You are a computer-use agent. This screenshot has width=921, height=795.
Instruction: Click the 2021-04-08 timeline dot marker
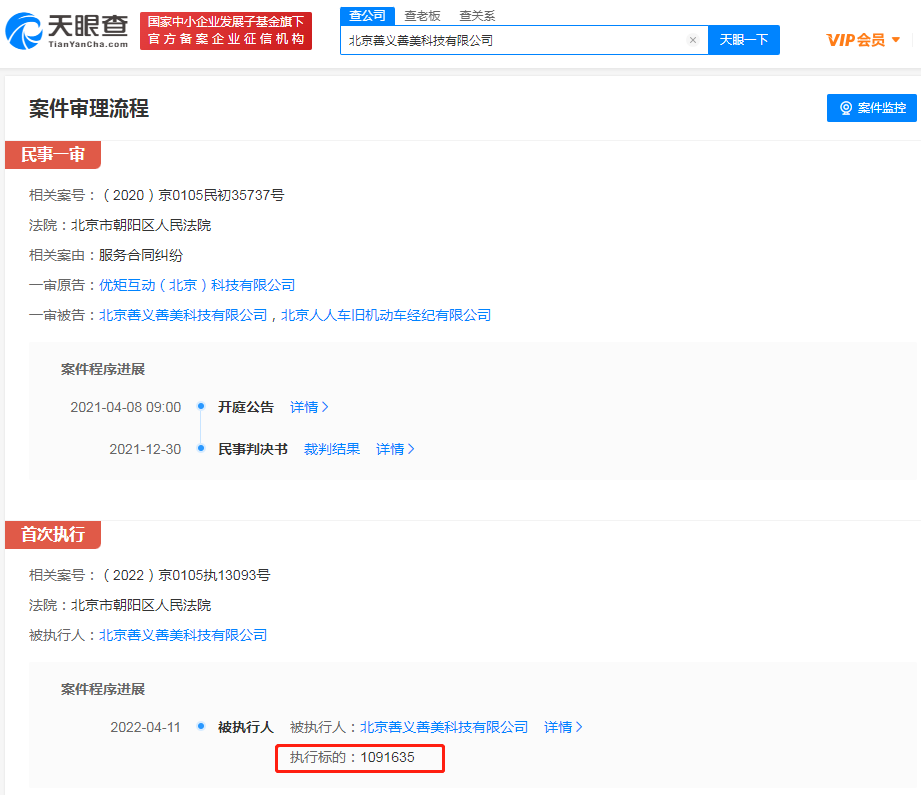point(201,407)
